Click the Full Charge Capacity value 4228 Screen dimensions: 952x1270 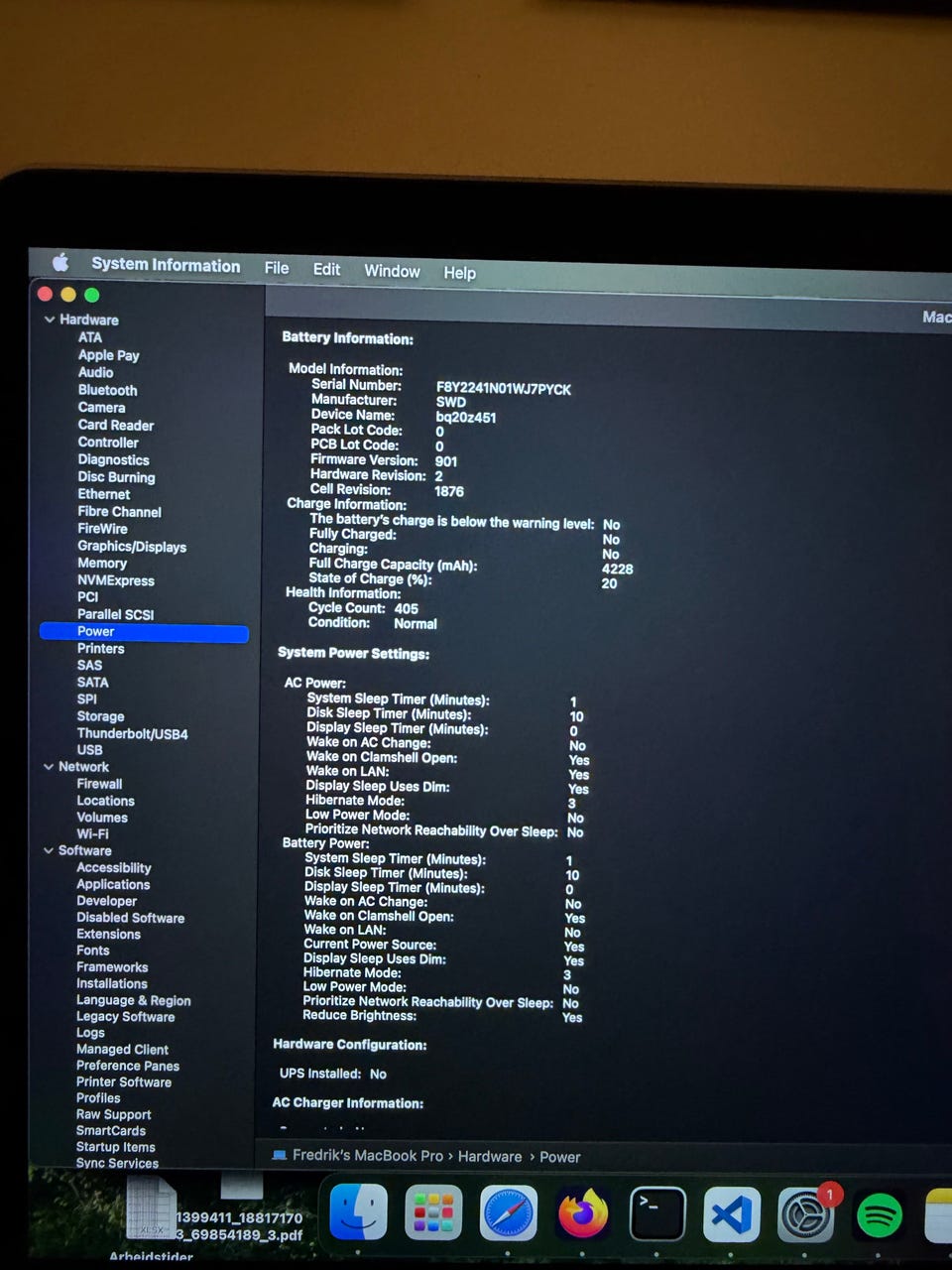coord(617,569)
